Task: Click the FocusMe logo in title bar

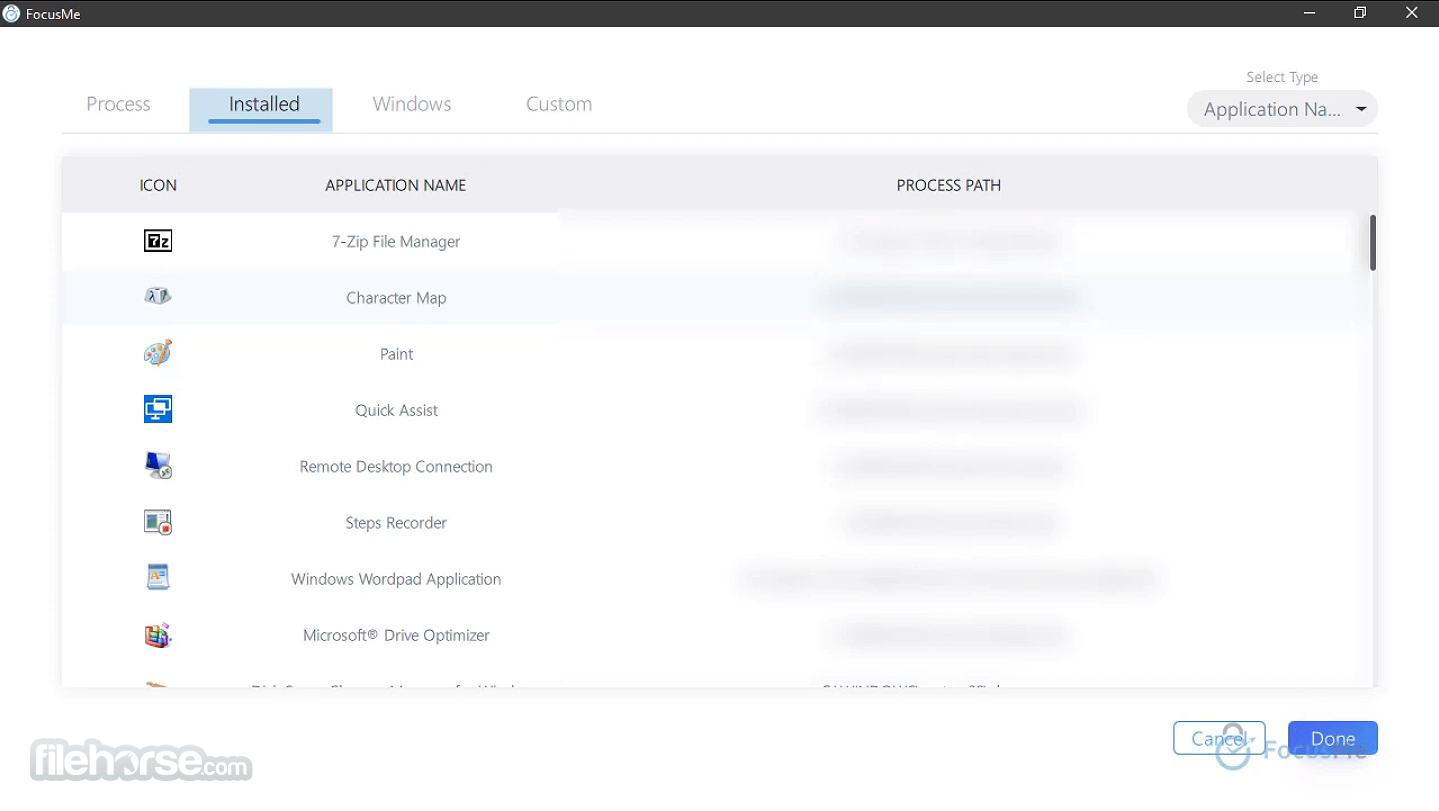Action: 12,13
